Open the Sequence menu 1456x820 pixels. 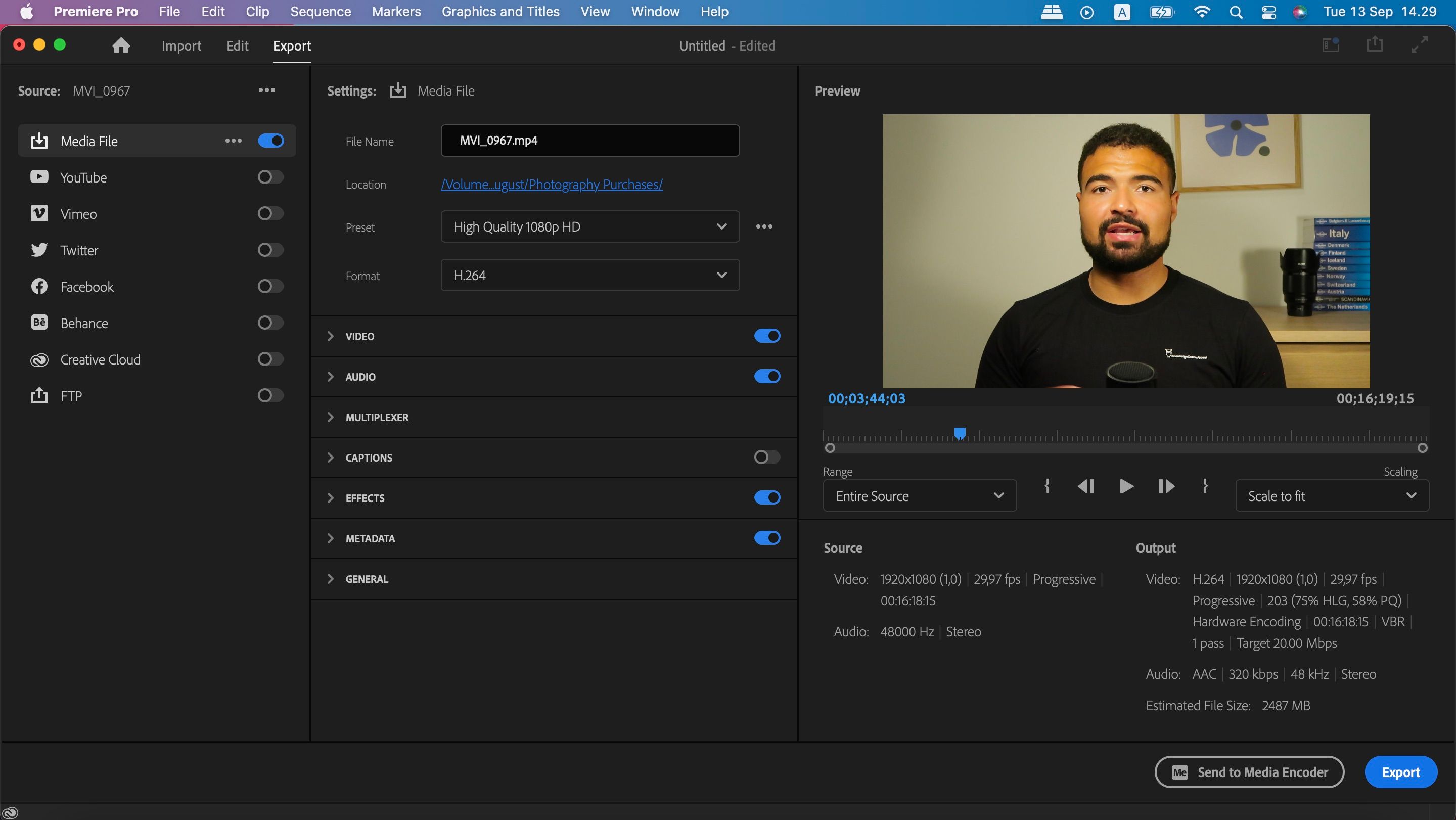tap(320, 11)
